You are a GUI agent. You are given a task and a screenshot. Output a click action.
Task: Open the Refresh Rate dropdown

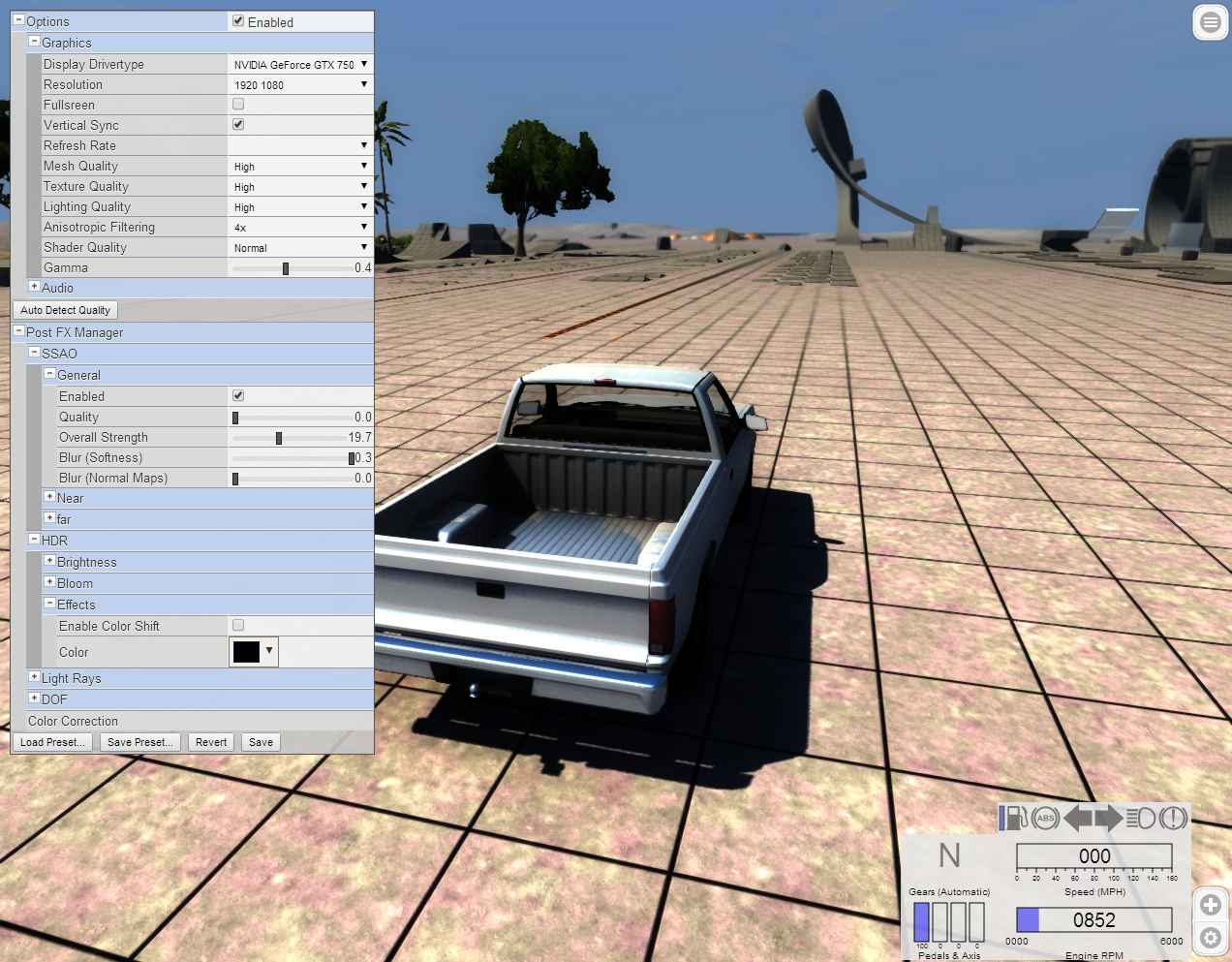[x=300, y=145]
